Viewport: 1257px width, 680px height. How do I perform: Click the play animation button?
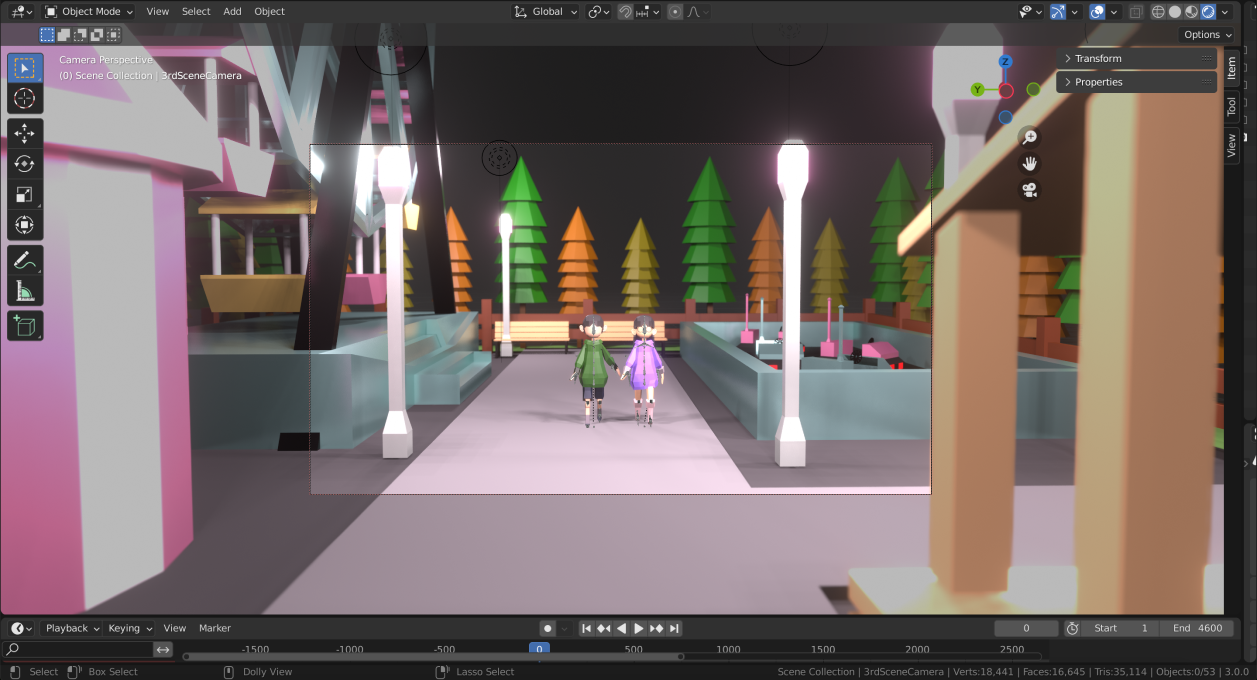click(639, 628)
